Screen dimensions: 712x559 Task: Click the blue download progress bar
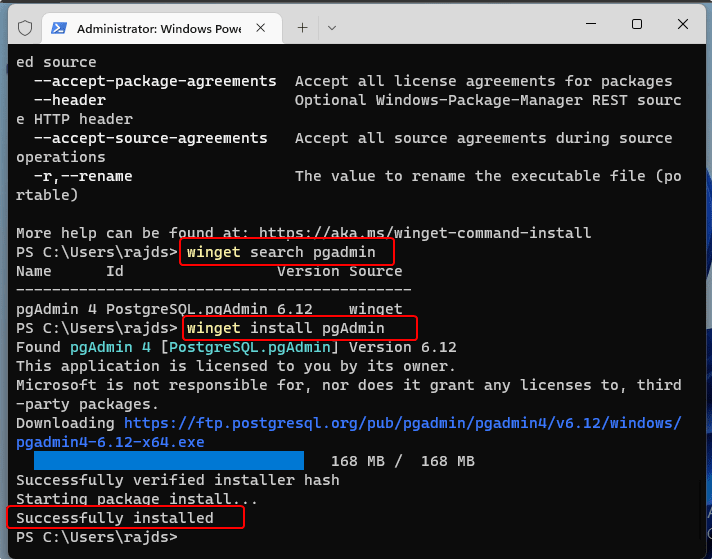click(x=169, y=460)
